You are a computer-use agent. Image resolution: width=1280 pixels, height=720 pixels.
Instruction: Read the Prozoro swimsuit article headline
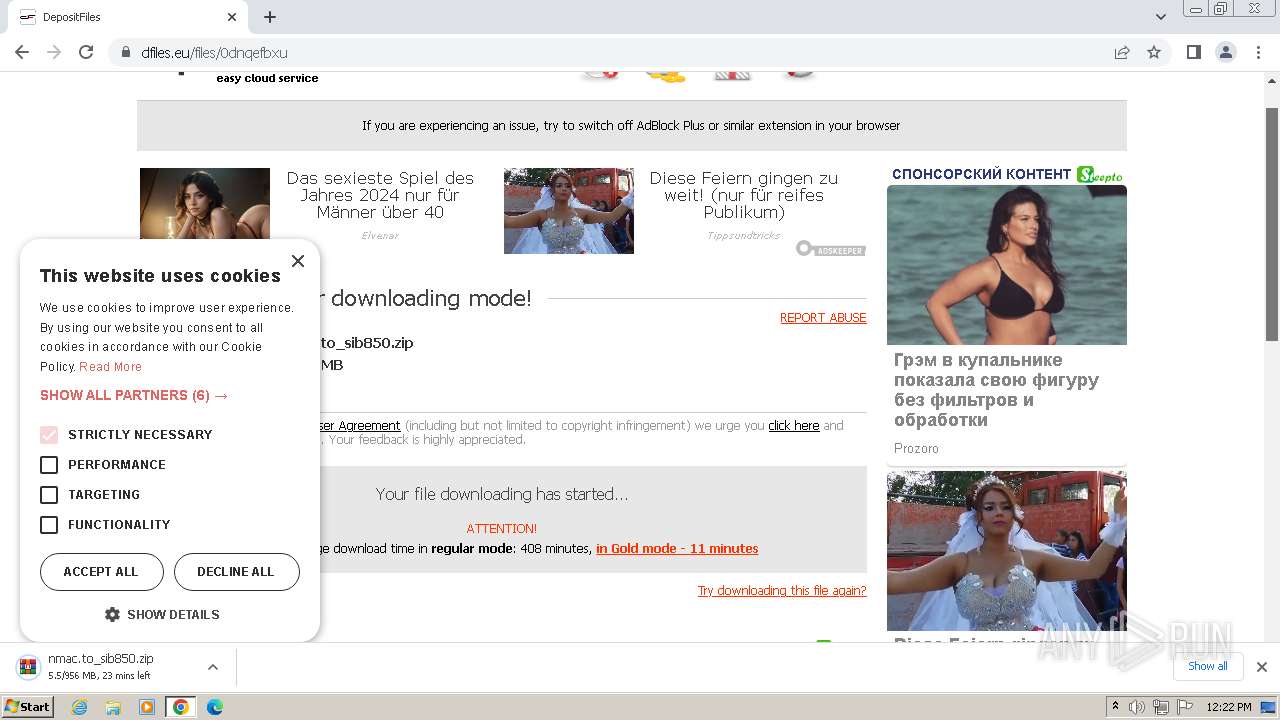pyautogui.click(x=996, y=390)
